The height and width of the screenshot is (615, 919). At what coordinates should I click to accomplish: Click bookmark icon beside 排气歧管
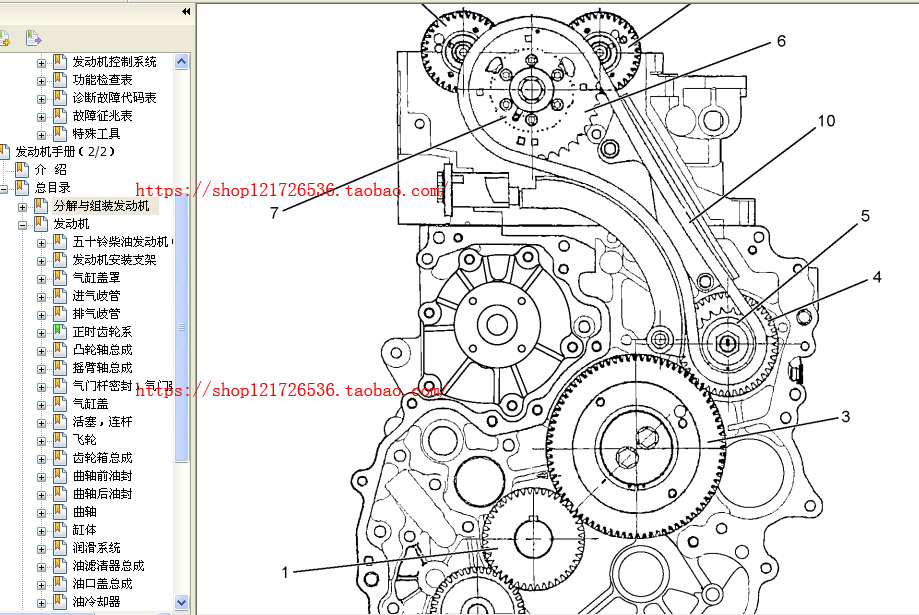tap(60, 314)
